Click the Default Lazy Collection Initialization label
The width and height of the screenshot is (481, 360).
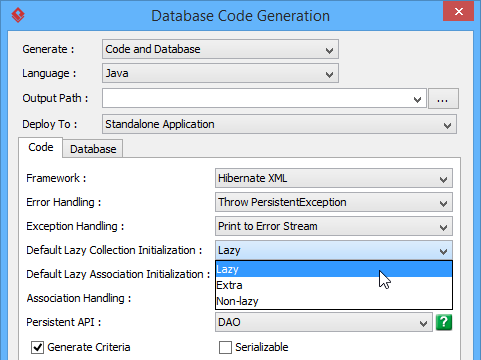coord(114,250)
